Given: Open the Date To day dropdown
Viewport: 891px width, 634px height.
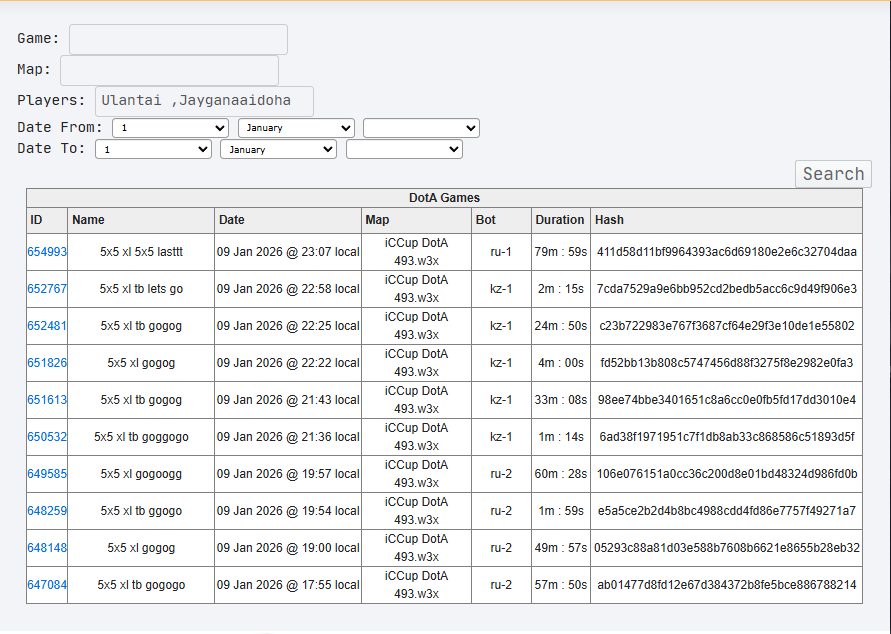Looking at the screenshot, I should [153, 149].
